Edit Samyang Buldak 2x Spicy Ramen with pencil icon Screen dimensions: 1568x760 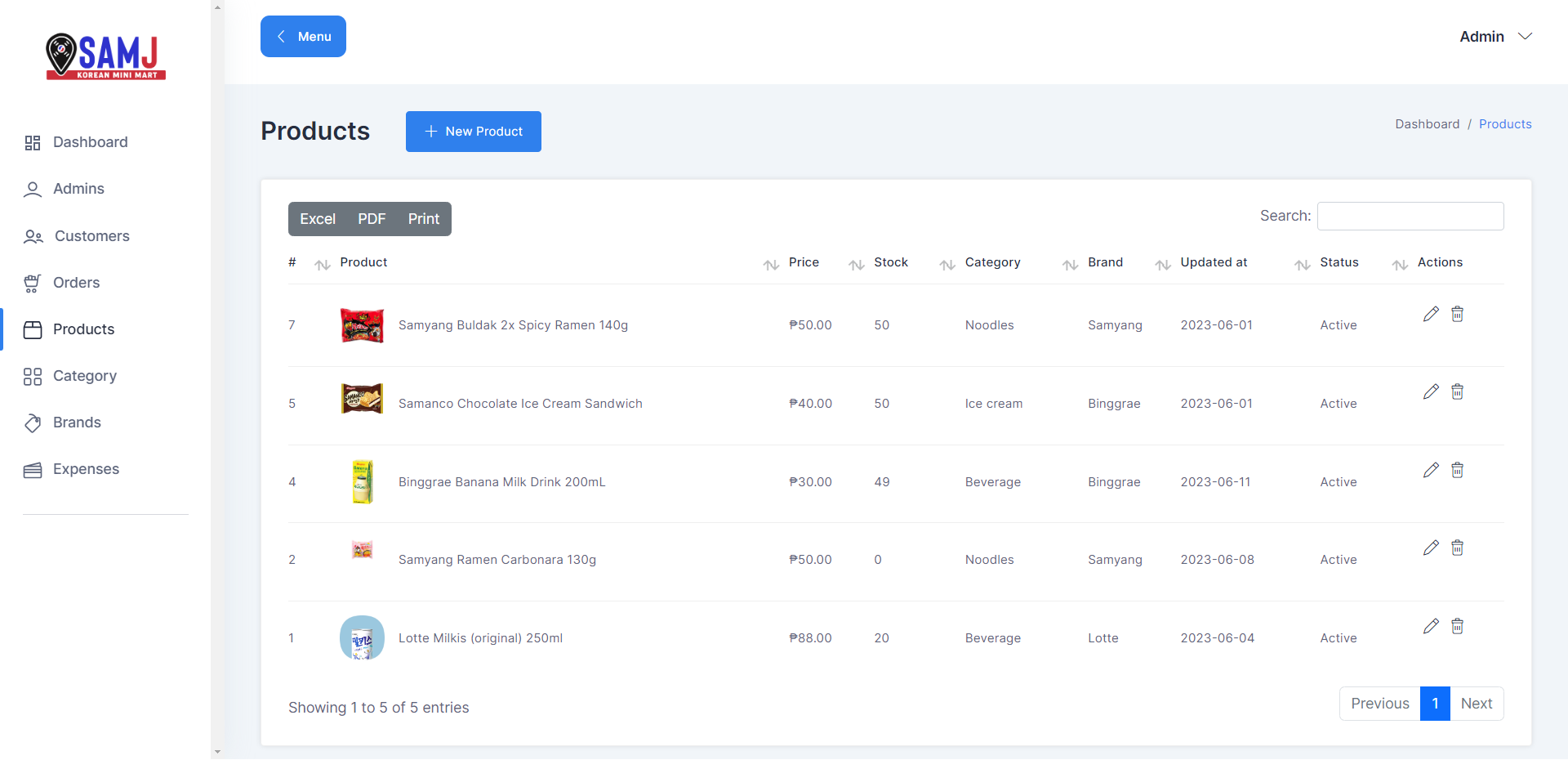click(x=1431, y=314)
